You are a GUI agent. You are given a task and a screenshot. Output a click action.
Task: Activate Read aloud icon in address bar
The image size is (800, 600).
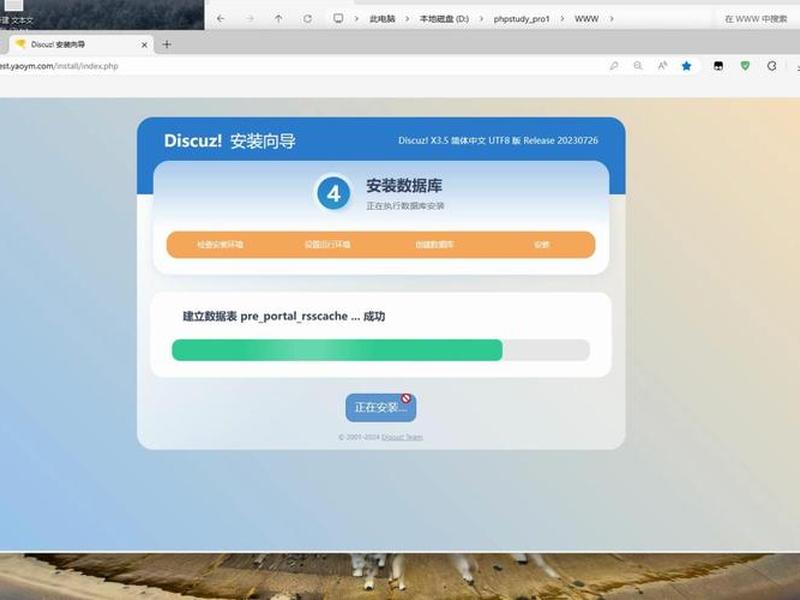click(662, 66)
